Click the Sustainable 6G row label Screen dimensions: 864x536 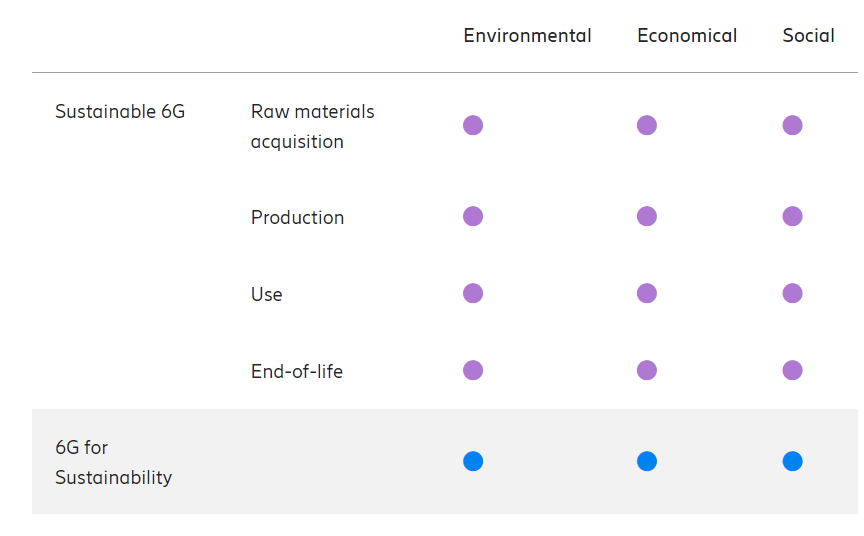coord(120,112)
